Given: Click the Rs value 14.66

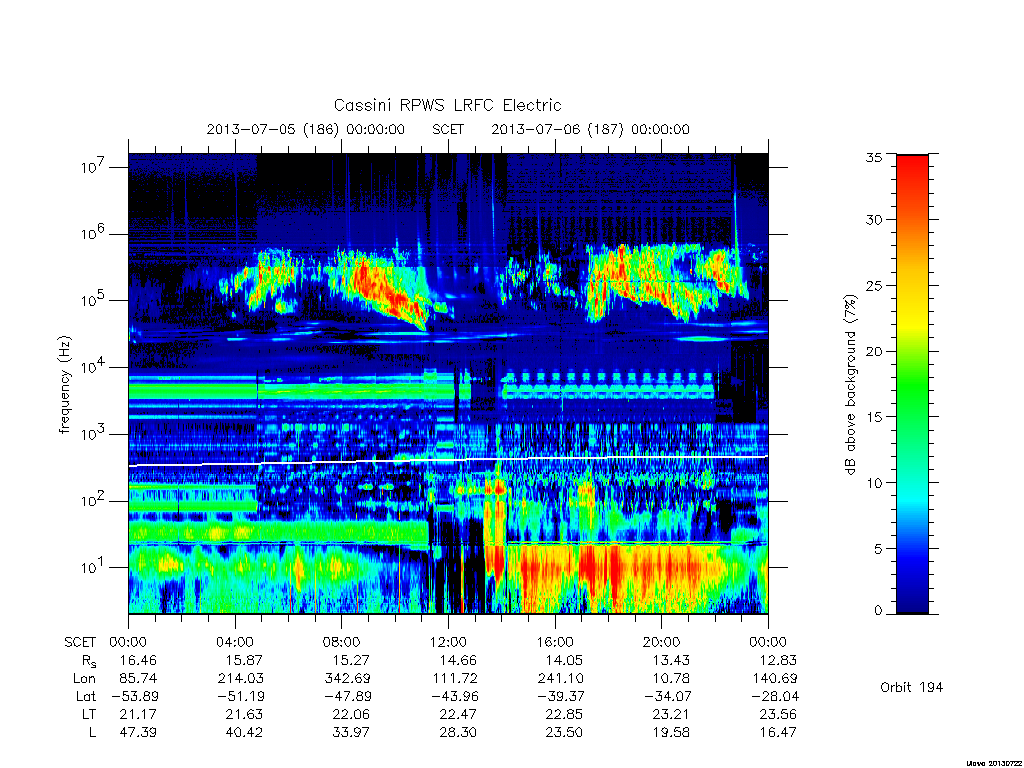Looking at the screenshot, I should point(458,660).
